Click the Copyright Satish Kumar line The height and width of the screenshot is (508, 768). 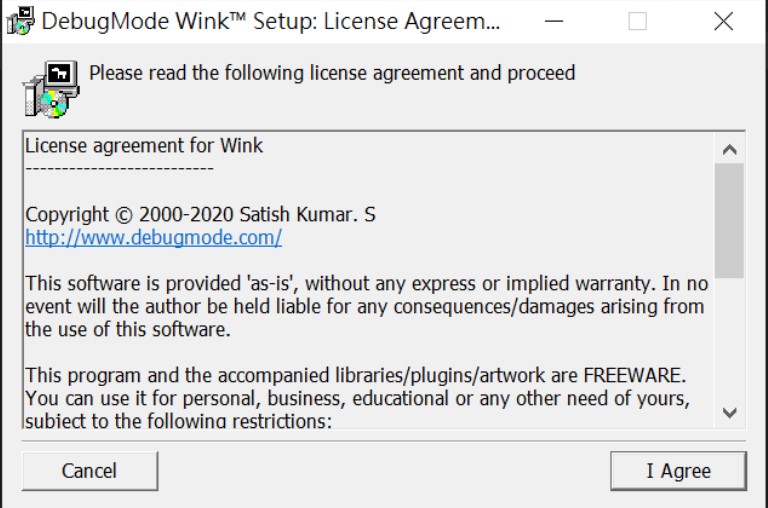pos(200,215)
